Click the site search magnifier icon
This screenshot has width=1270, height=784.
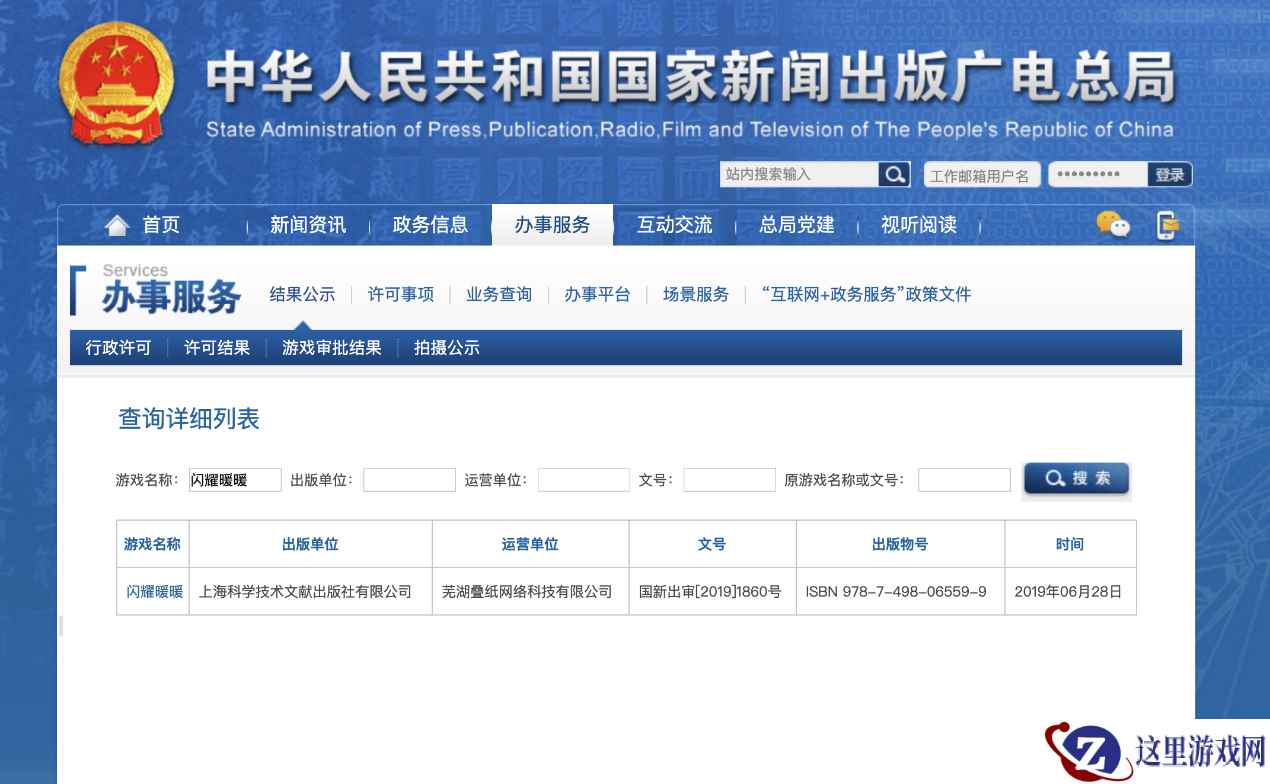pyautogui.click(x=894, y=174)
